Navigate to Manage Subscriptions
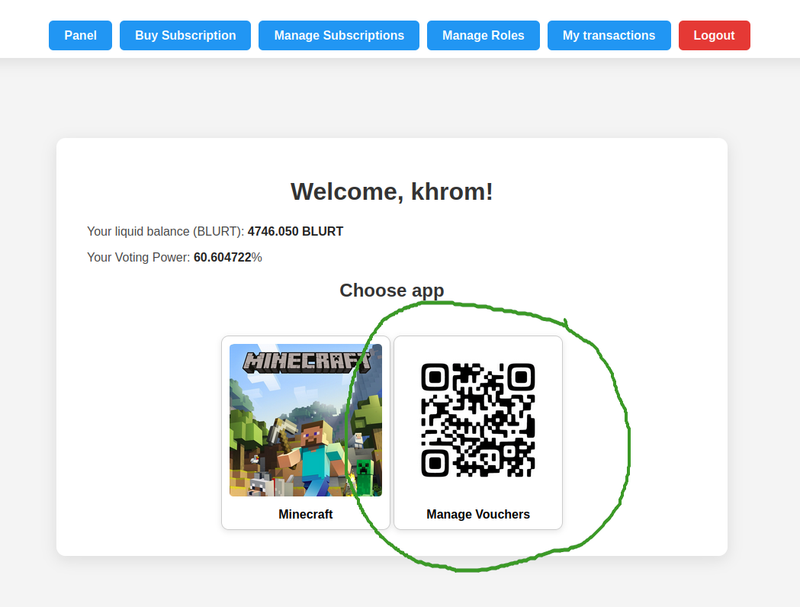The width and height of the screenshot is (800, 607). click(x=339, y=35)
